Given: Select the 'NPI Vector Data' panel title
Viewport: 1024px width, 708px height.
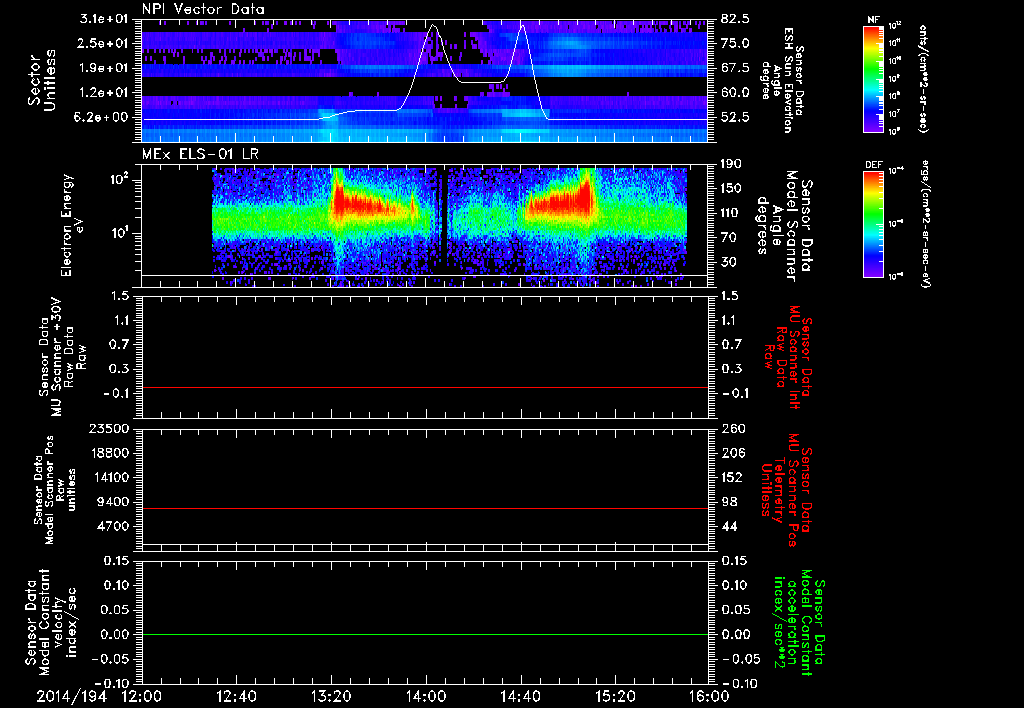Looking at the screenshot, I should [x=203, y=9].
